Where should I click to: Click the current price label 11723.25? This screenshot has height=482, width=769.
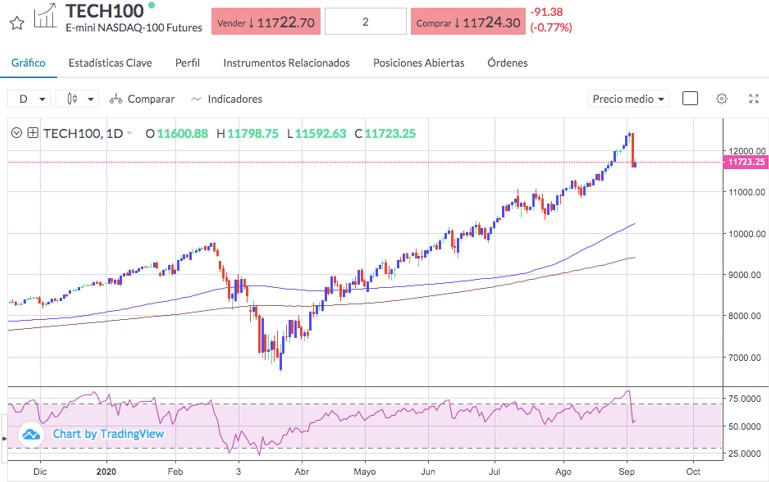coord(745,162)
